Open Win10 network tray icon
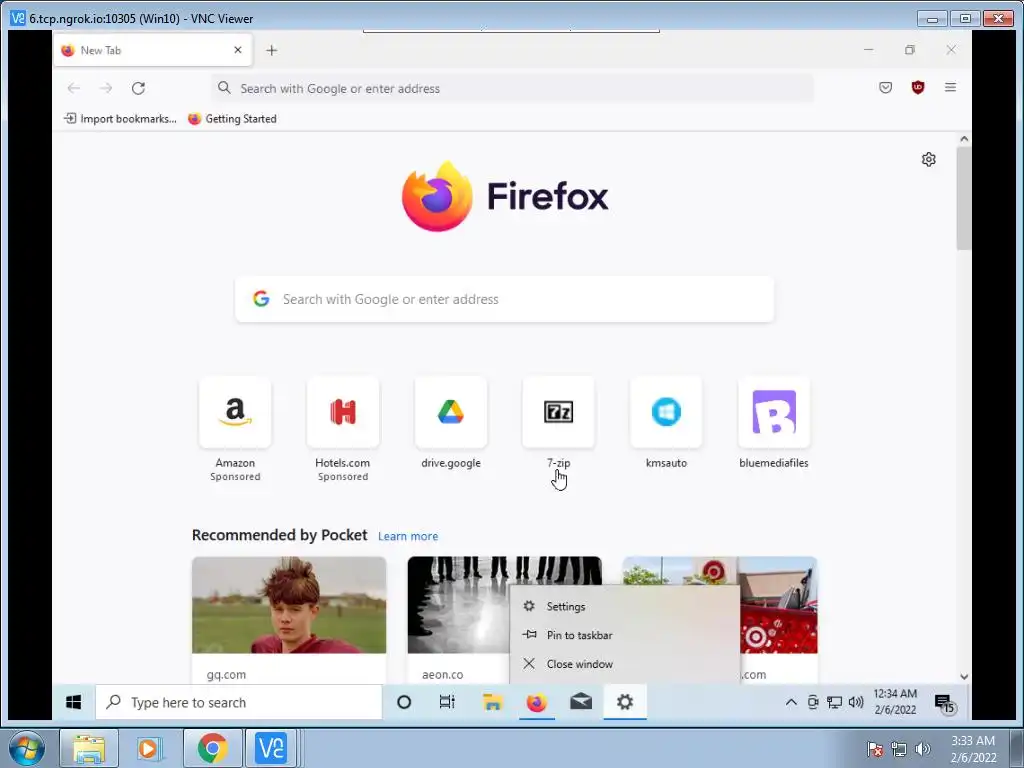The height and width of the screenshot is (768, 1024). [x=834, y=702]
